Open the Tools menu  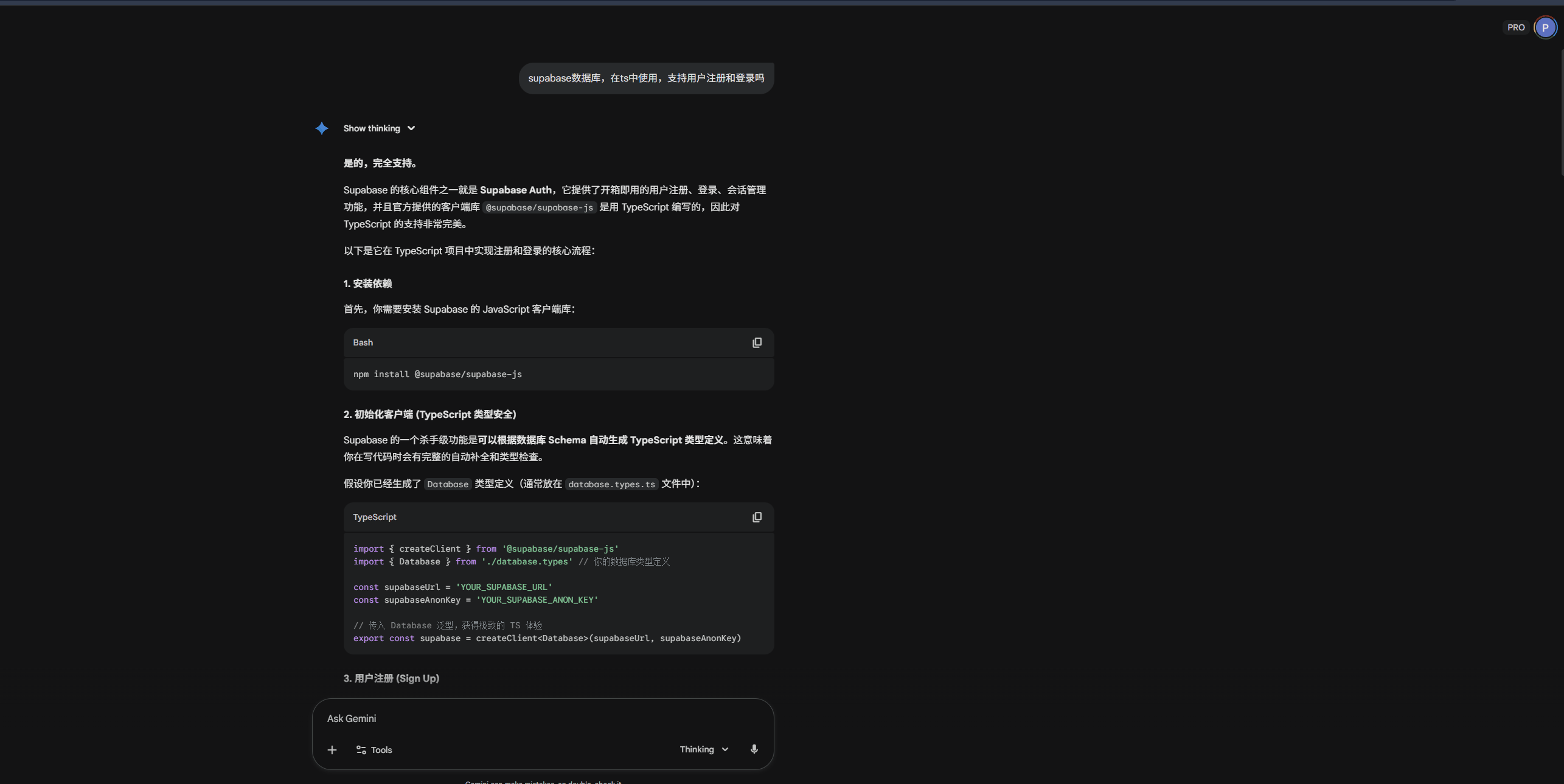[374, 750]
